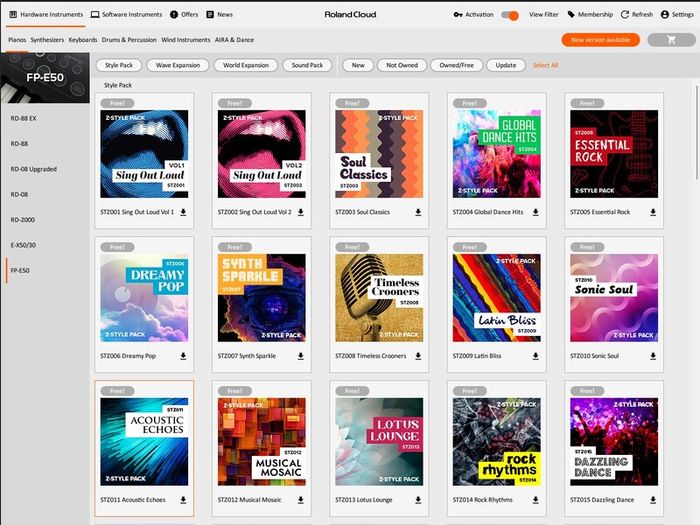Select the Keyboards category
700x525 pixels.
(x=83, y=40)
